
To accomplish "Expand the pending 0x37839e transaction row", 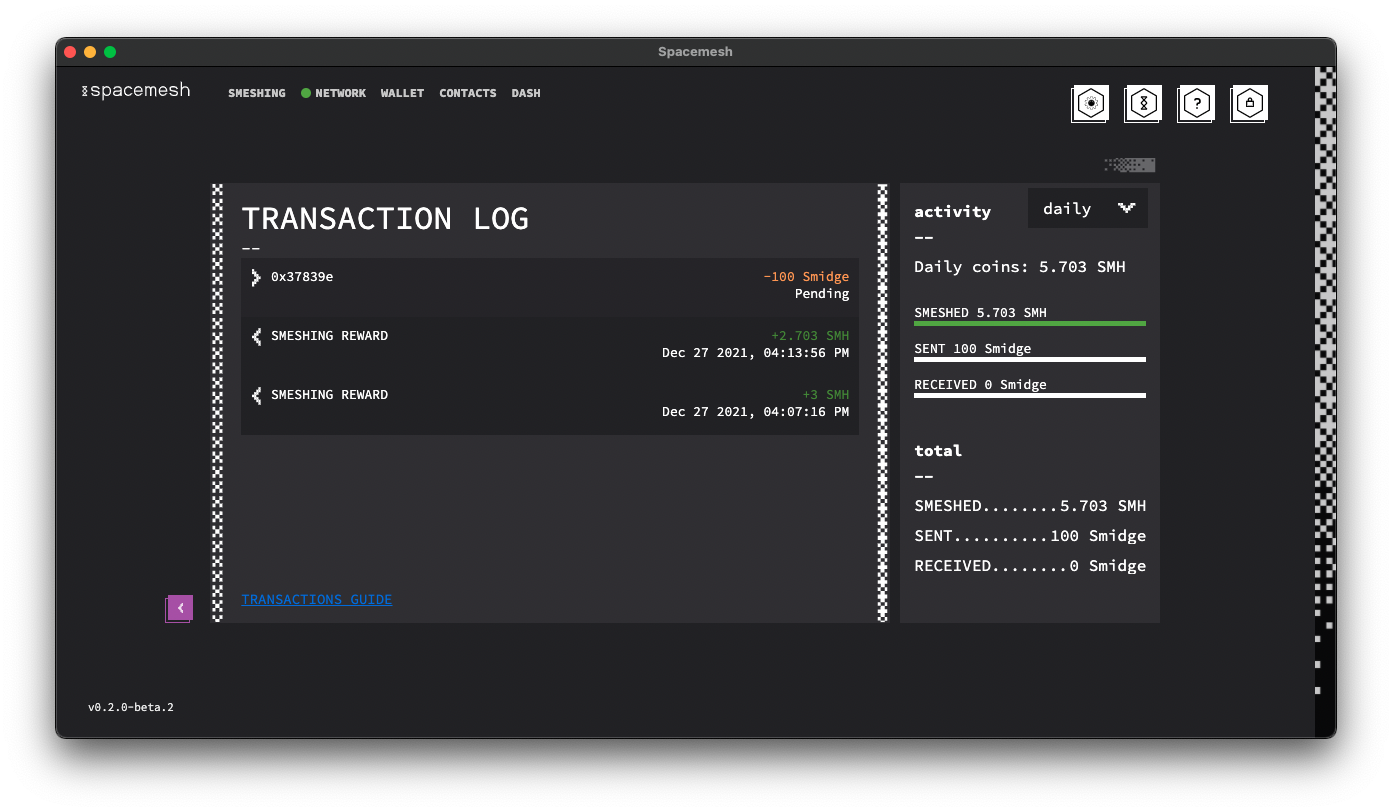I will click(x=550, y=287).
